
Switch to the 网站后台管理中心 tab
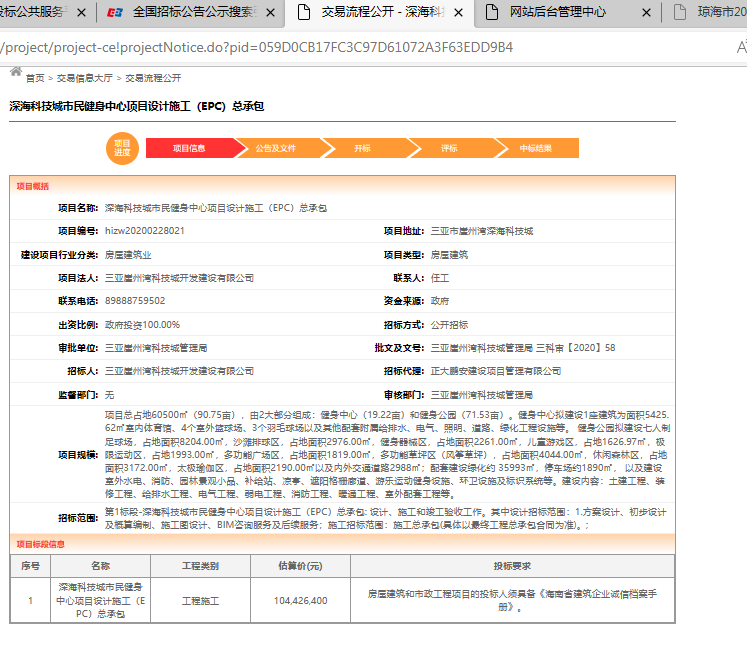pos(570,14)
